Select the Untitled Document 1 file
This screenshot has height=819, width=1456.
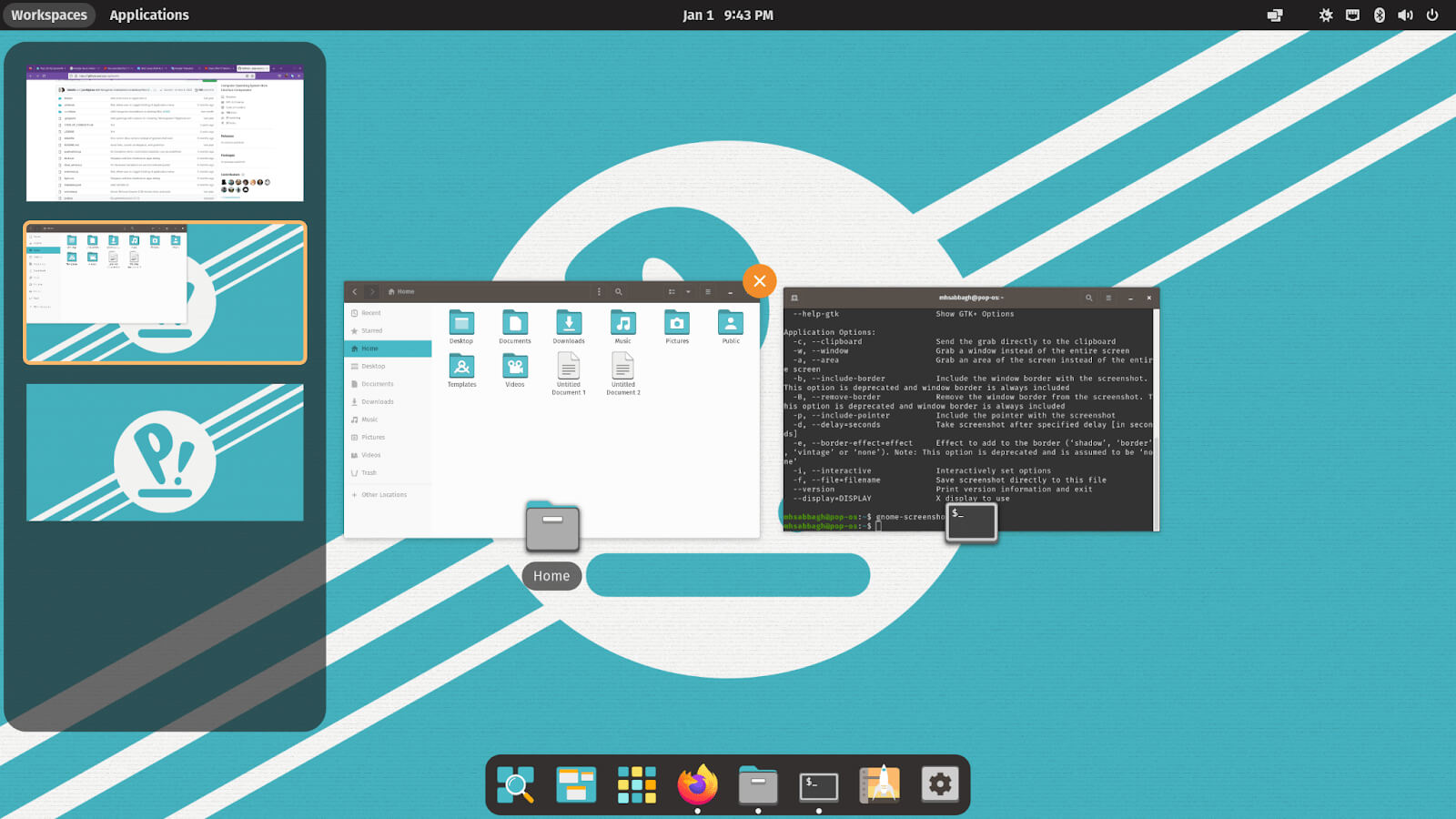pos(569,374)
